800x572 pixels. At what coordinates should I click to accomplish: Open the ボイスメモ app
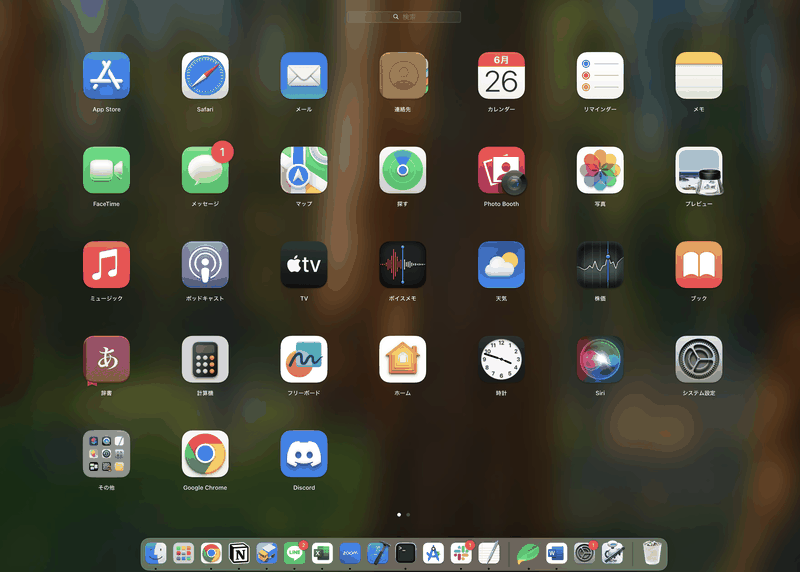click(x=403, y=264)
